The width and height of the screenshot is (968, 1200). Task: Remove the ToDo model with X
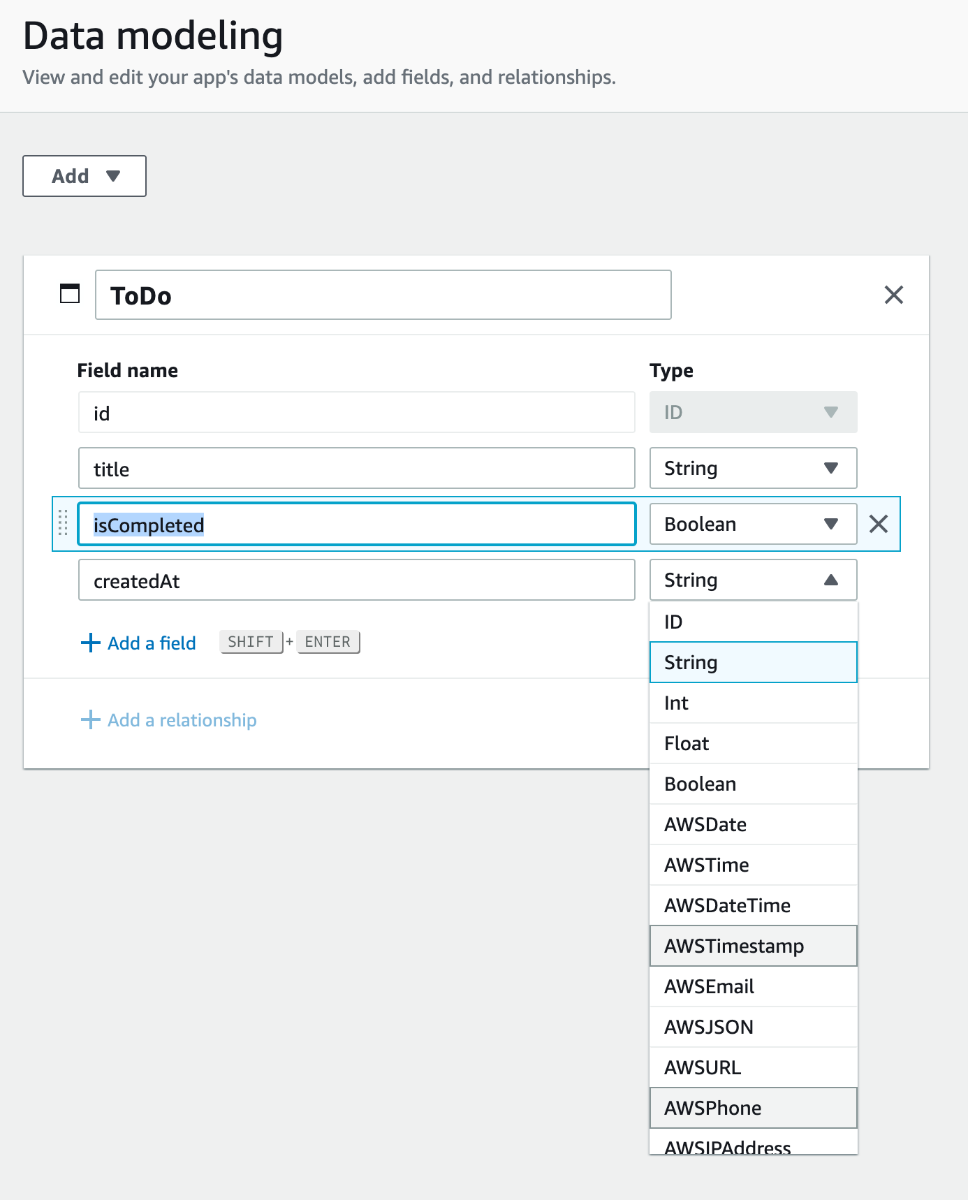point(894,295)
